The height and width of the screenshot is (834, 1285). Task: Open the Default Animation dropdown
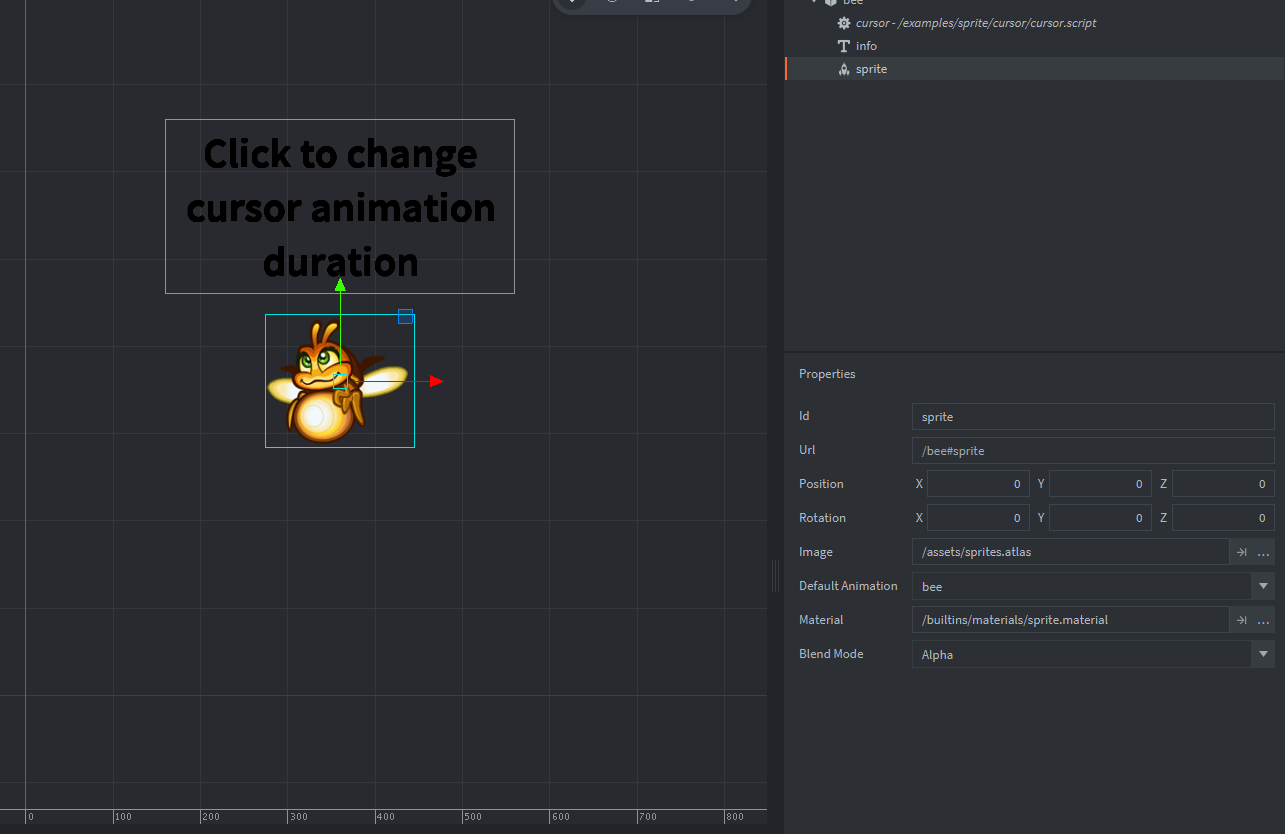(x=1093, y=586)
